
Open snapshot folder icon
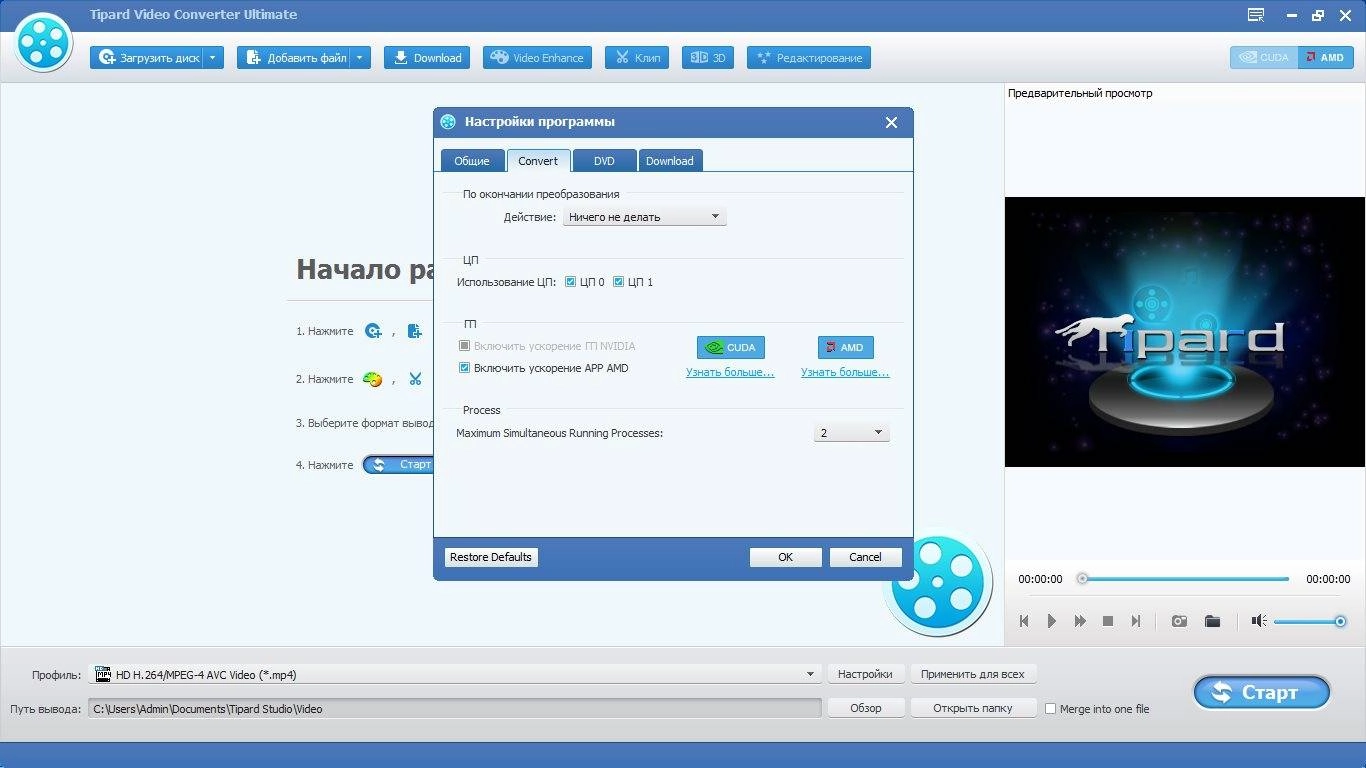tap(1212, 621)
